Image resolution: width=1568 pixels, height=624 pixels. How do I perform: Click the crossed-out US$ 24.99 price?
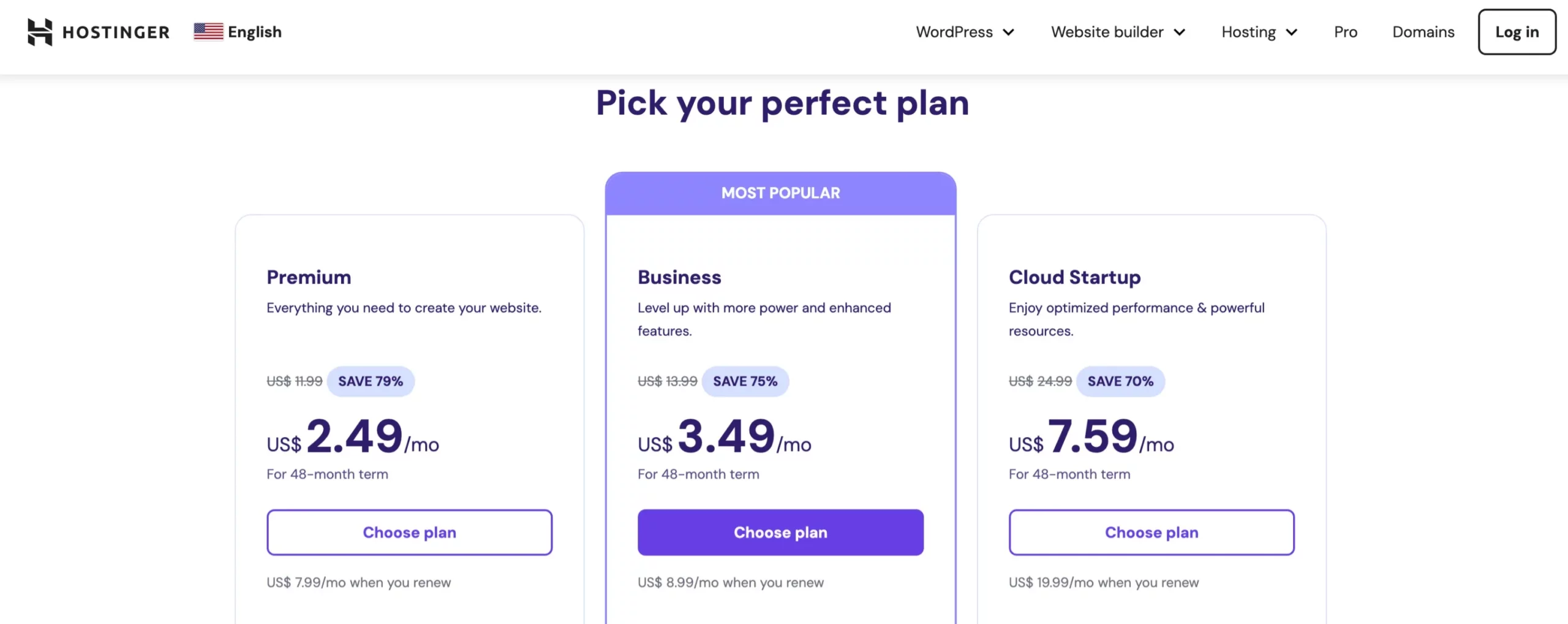coord(1040,381)
